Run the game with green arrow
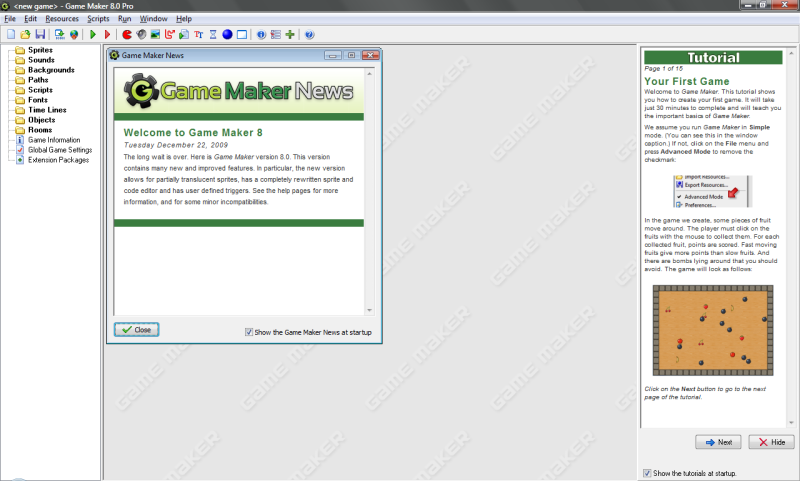This screenshot has width=800, height=481. (x=92, y=35)
